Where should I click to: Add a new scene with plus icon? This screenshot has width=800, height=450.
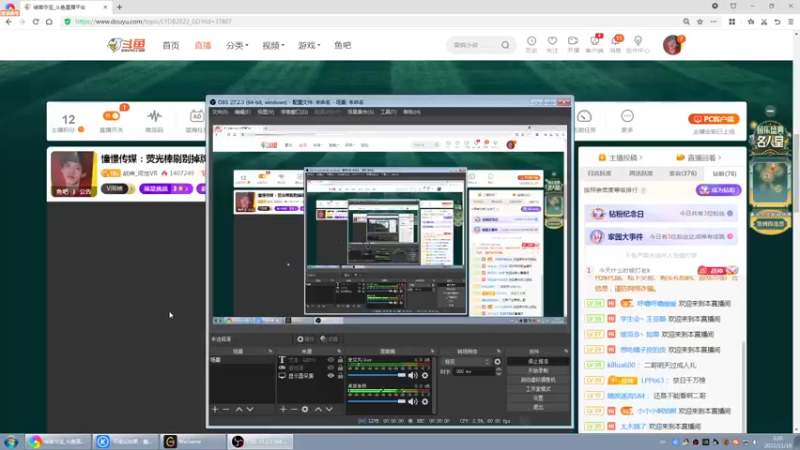point(215,409)
